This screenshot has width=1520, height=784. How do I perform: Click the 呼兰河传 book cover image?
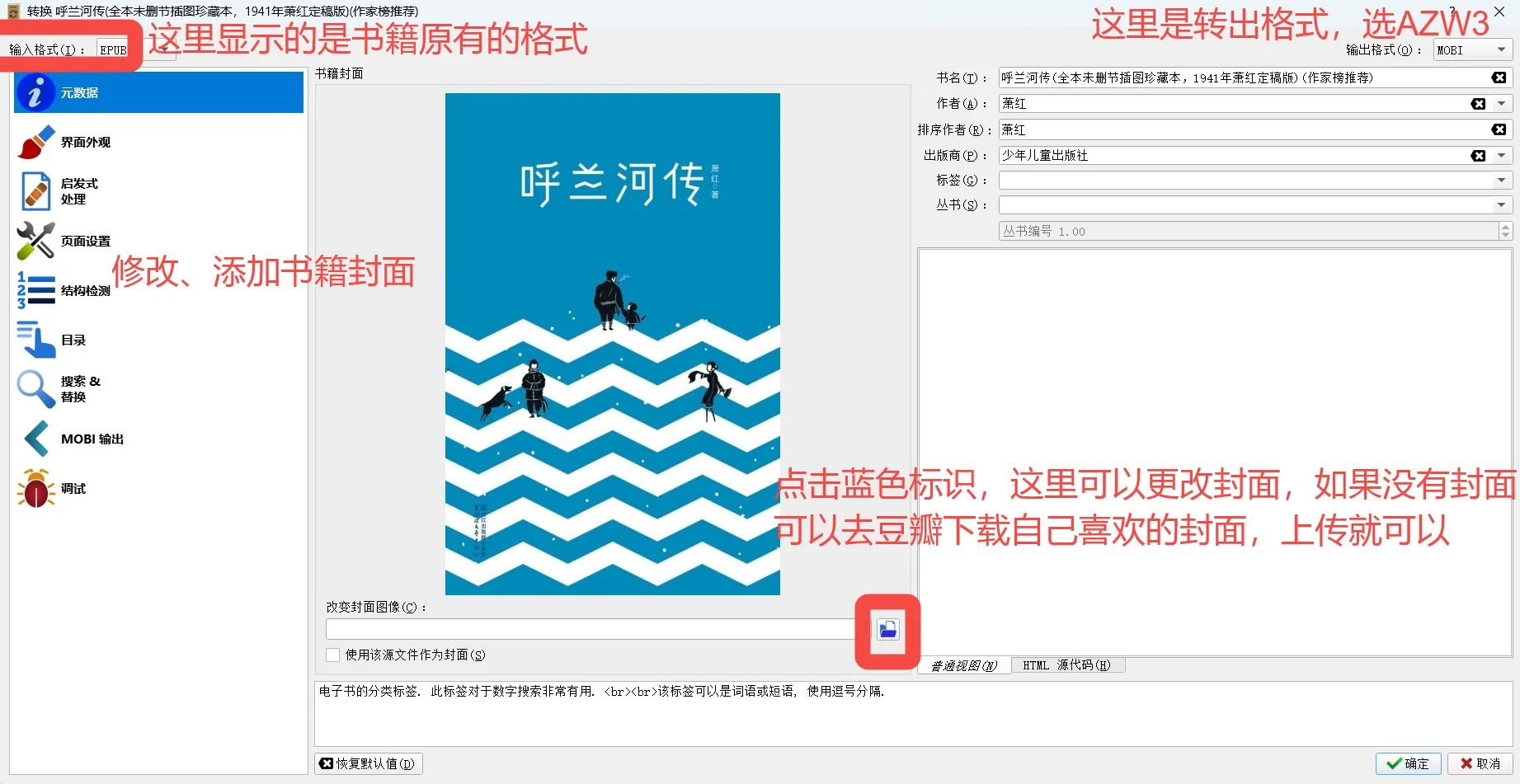pos(613,344)
